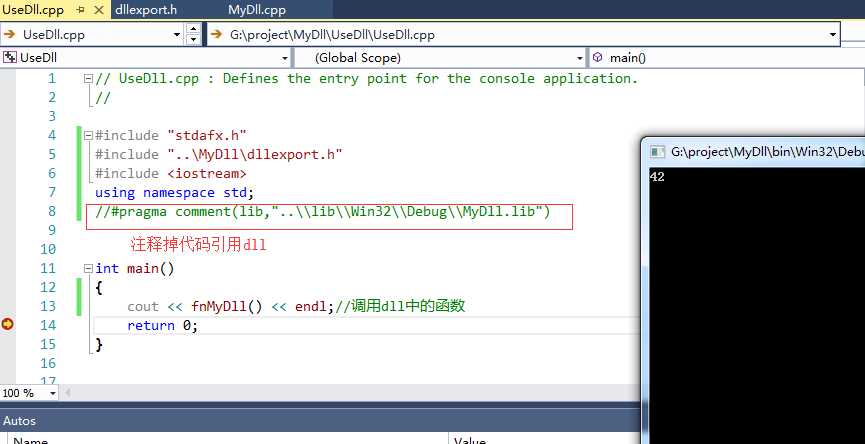Click the editor horizontal scrollbar left arrow

click(x=68, y=393)
